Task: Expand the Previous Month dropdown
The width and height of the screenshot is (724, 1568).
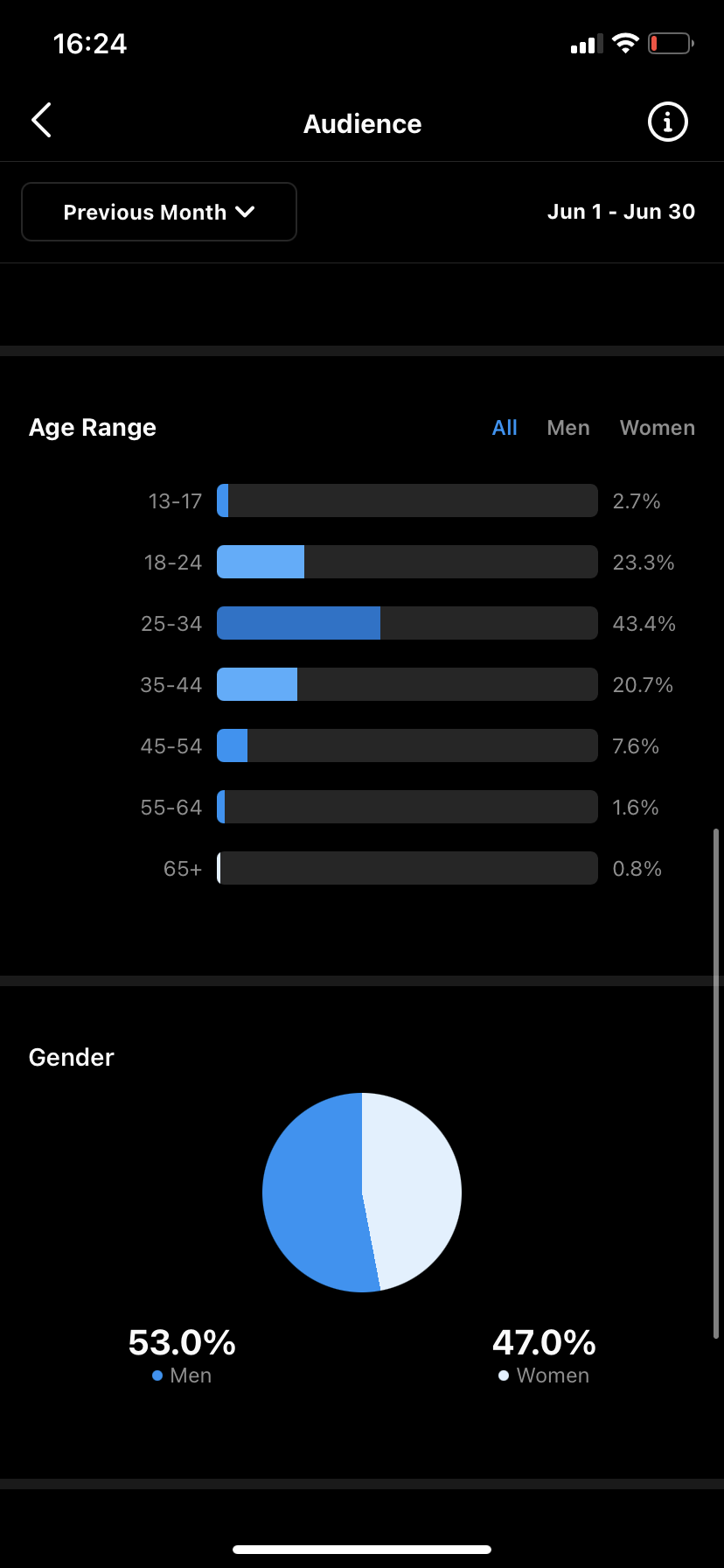Action: [x=158, y=212]
